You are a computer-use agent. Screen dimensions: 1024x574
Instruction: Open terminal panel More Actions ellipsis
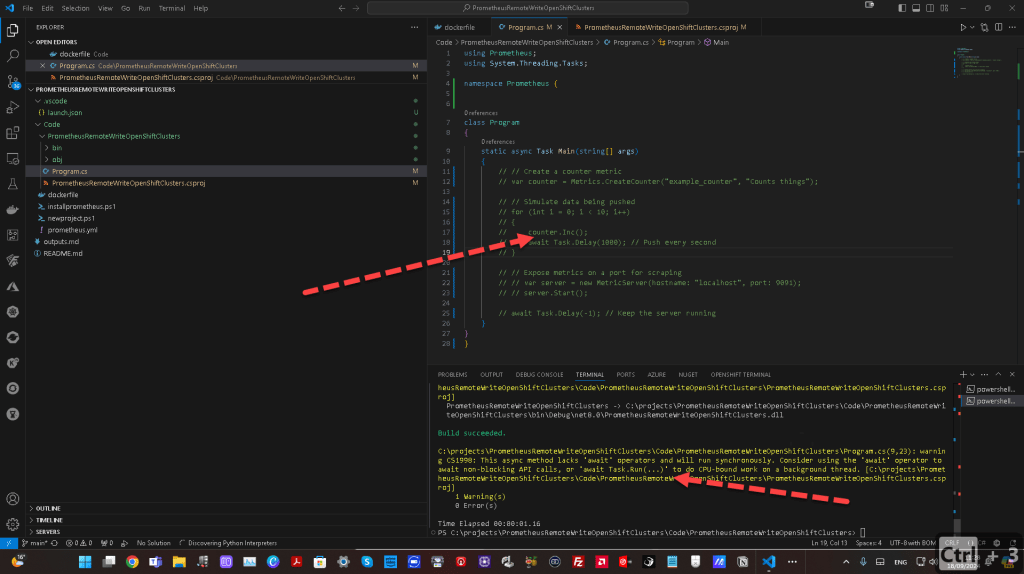(984, 374)
